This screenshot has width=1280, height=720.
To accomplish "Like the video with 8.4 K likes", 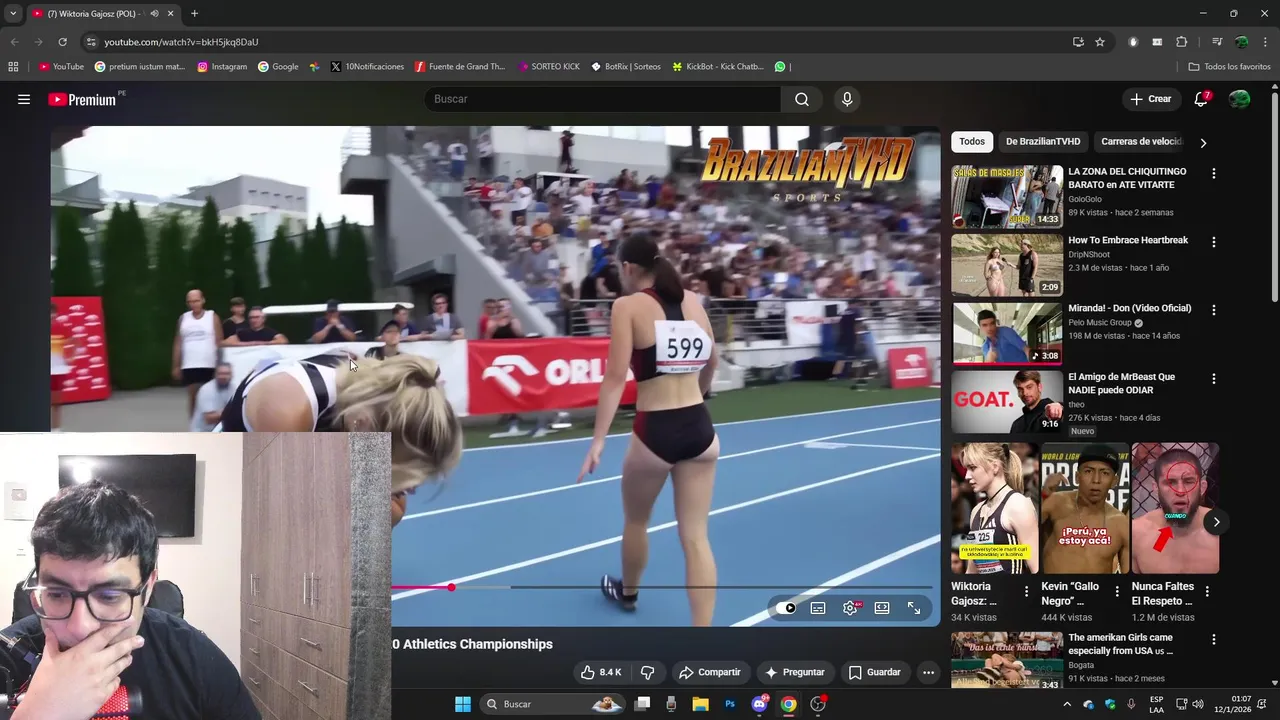I will pyautogui.click(x=601, y=672).
